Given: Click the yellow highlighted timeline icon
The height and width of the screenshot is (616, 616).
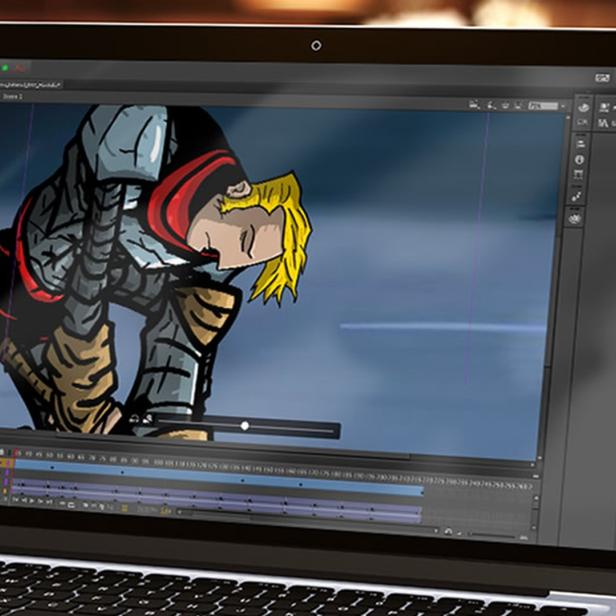Looking at the screenshot, I should (124, 508).
